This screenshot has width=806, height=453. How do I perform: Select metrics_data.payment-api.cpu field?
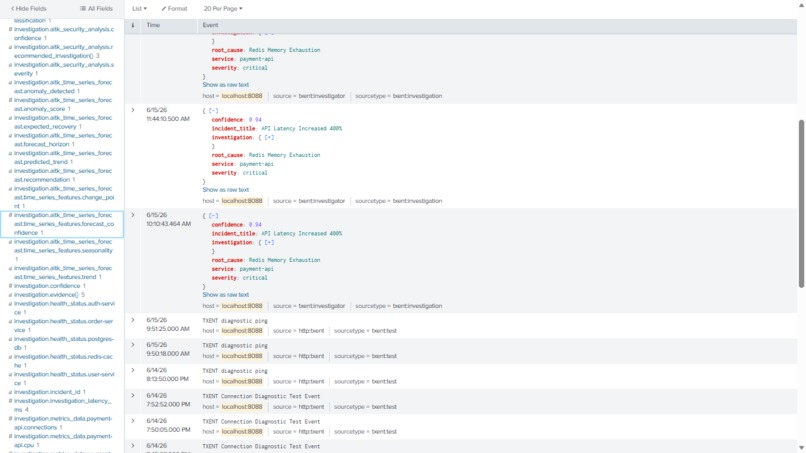click(62, 441)
